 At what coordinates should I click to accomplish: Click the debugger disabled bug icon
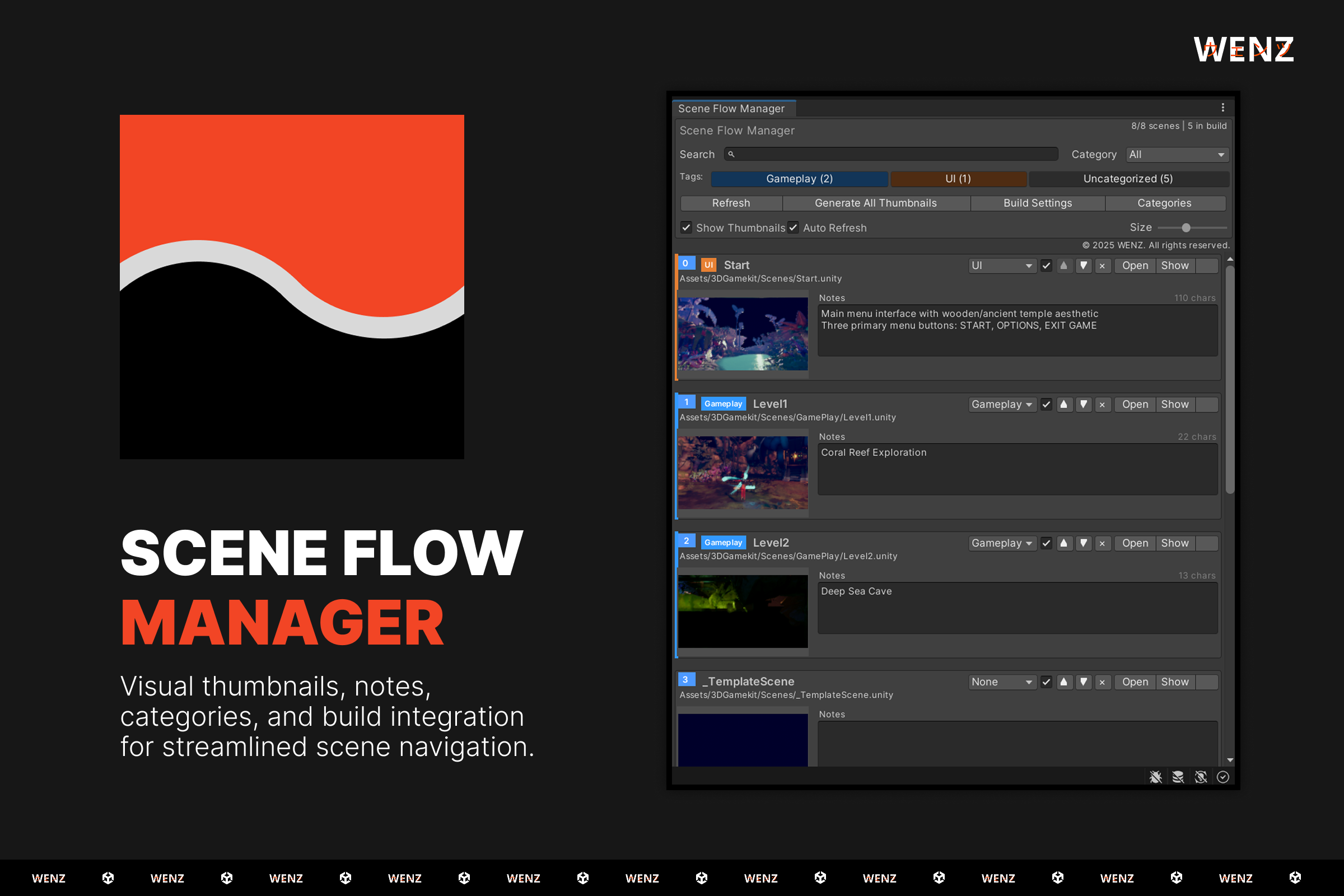(x=1155, y=777)
